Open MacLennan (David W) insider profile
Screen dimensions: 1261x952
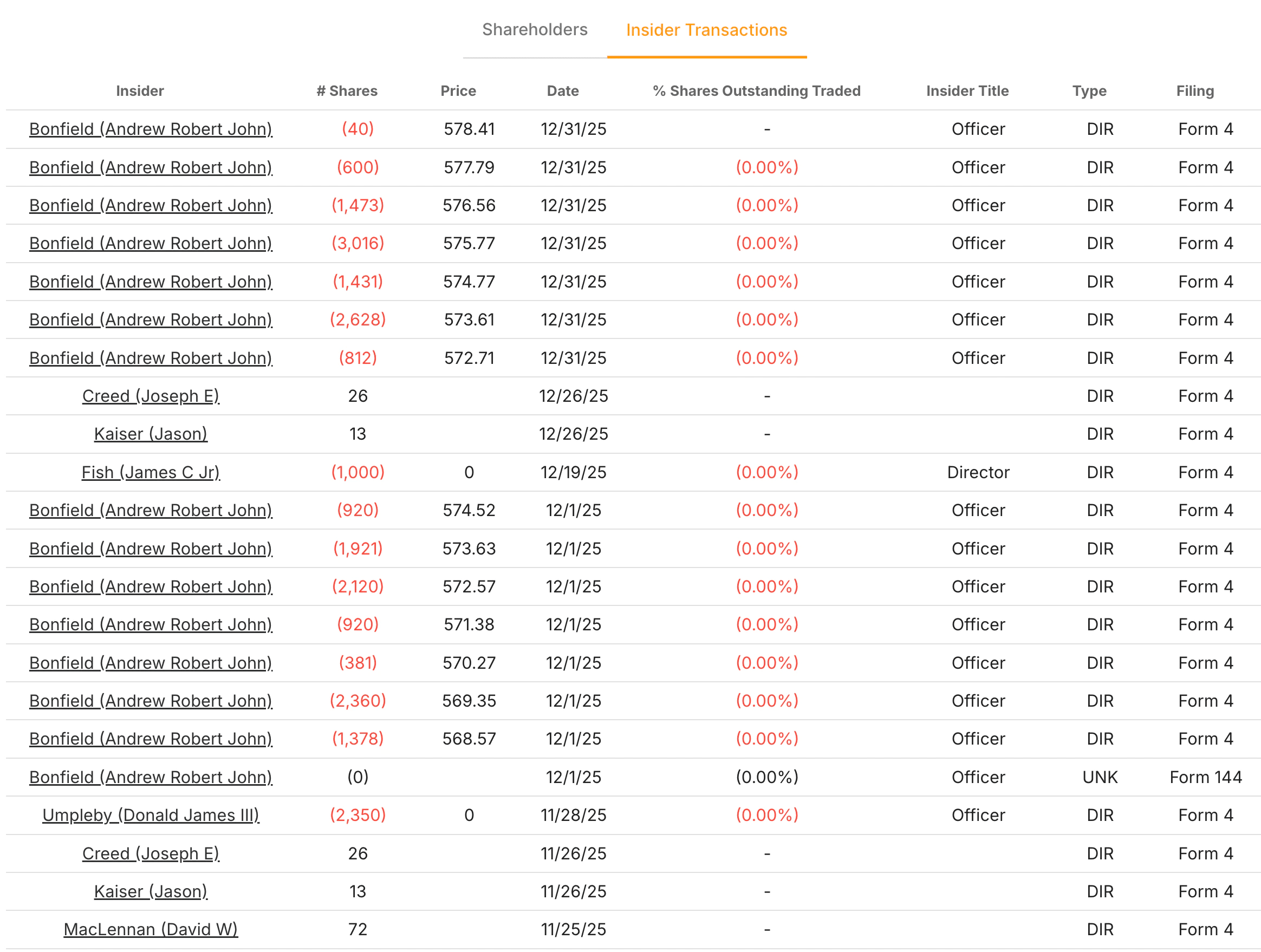coord(151,929)
